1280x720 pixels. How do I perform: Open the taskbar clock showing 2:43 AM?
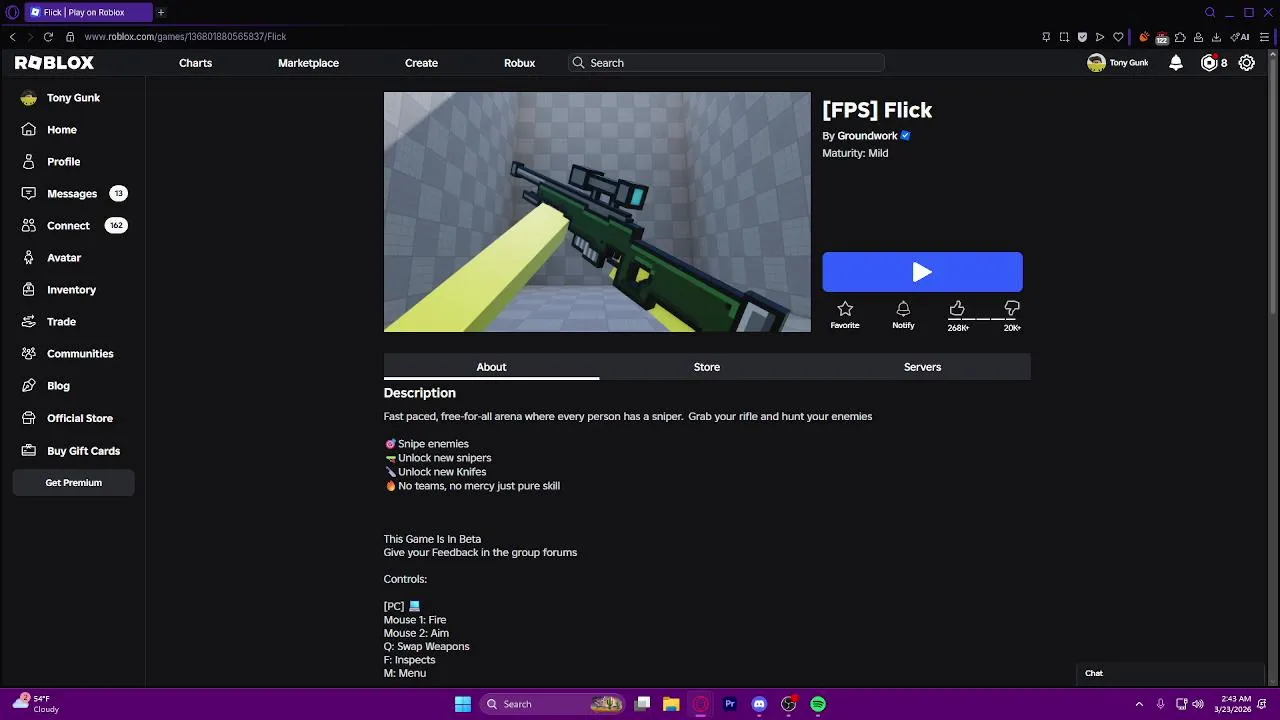click(1235, 704)
